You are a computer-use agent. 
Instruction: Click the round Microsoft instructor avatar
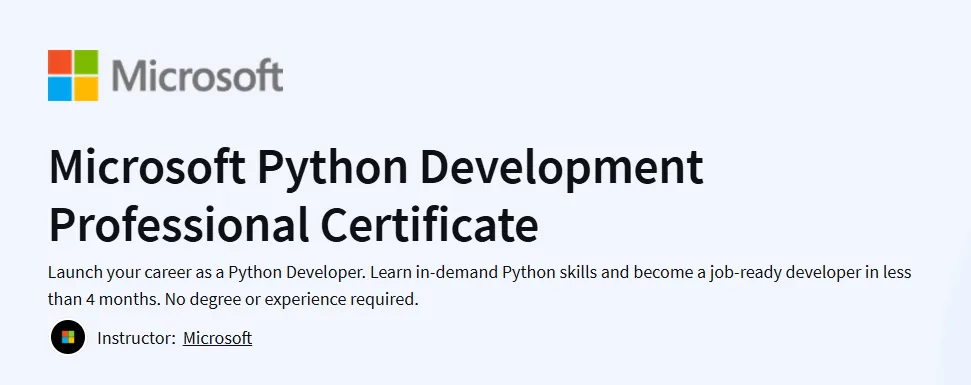[68, 337]
